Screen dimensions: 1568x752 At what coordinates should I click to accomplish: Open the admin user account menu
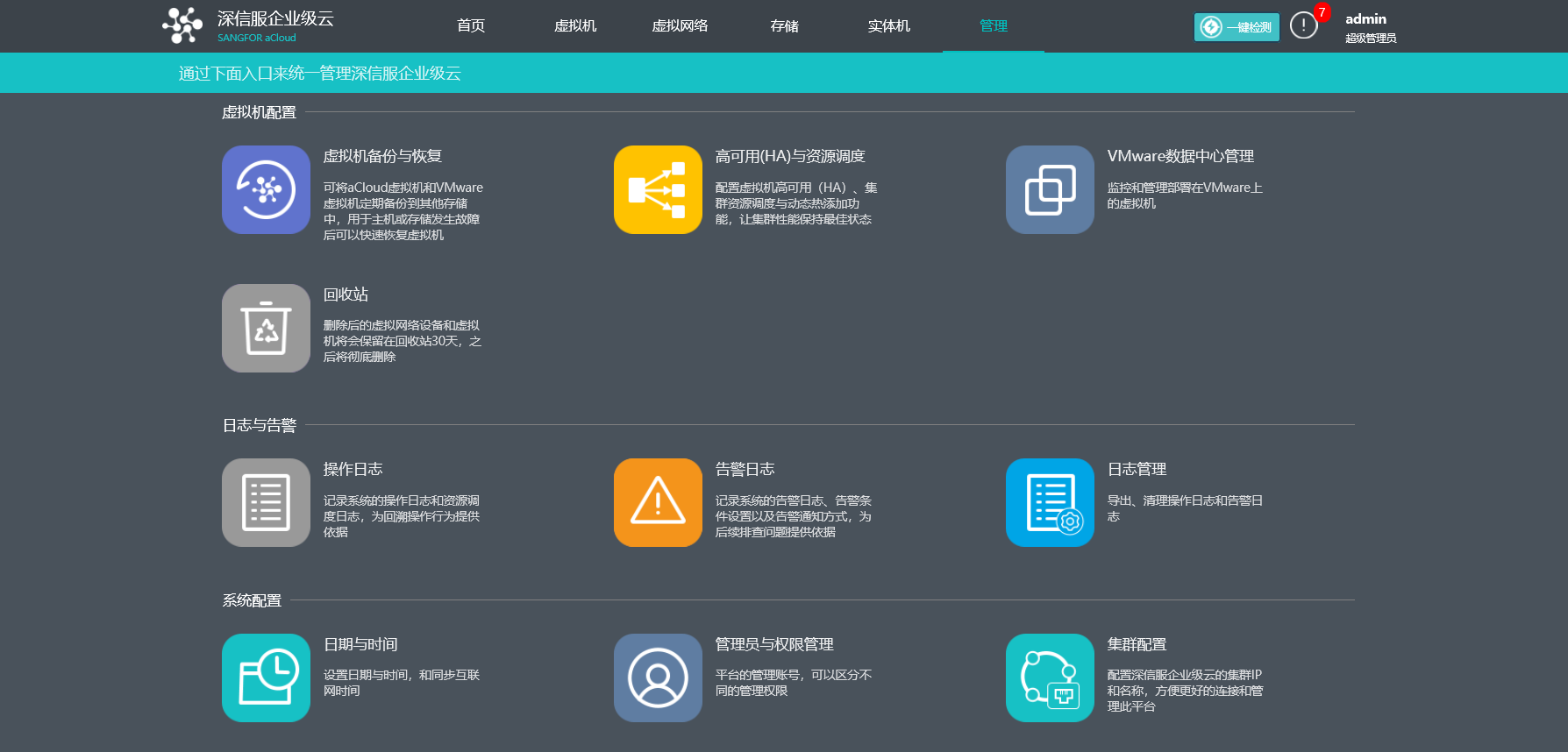click(1370, 27)
